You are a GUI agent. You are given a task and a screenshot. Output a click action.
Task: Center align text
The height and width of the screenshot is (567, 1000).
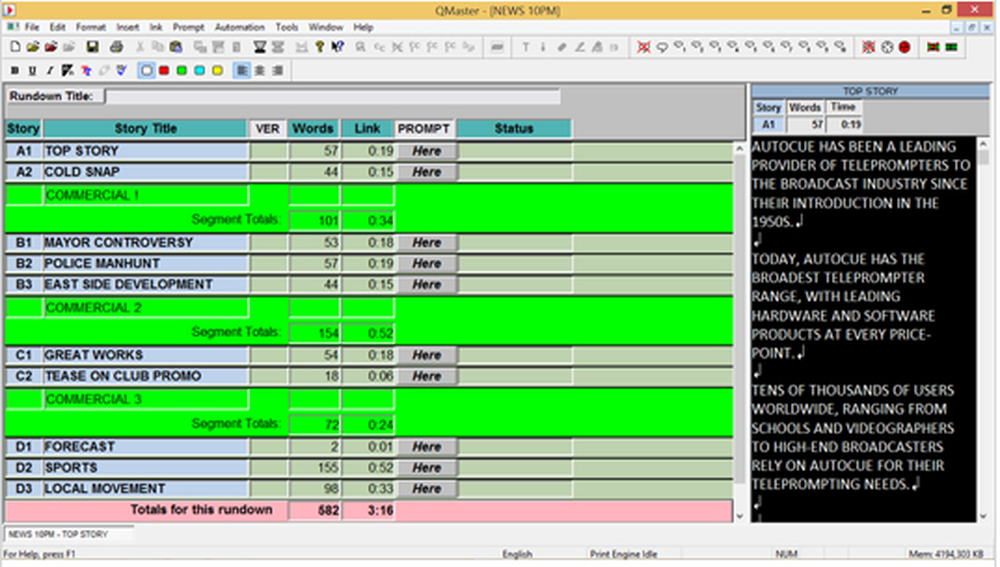pyautogui.click(x=260, y=71)
